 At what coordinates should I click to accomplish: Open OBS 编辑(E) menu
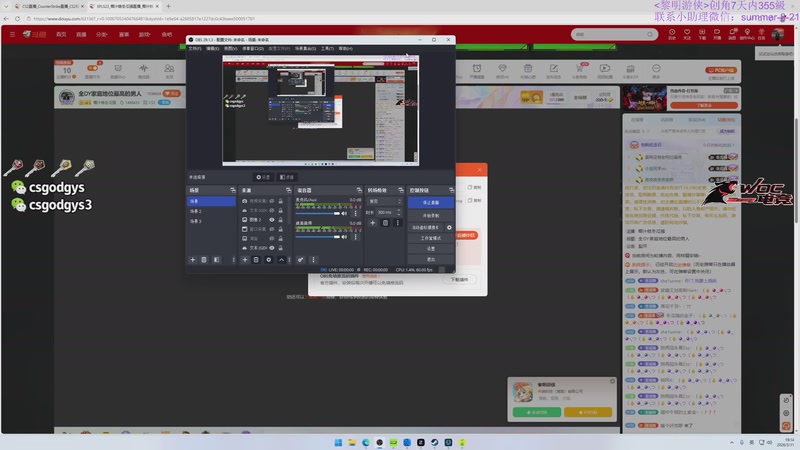click(x=212, y=48)
